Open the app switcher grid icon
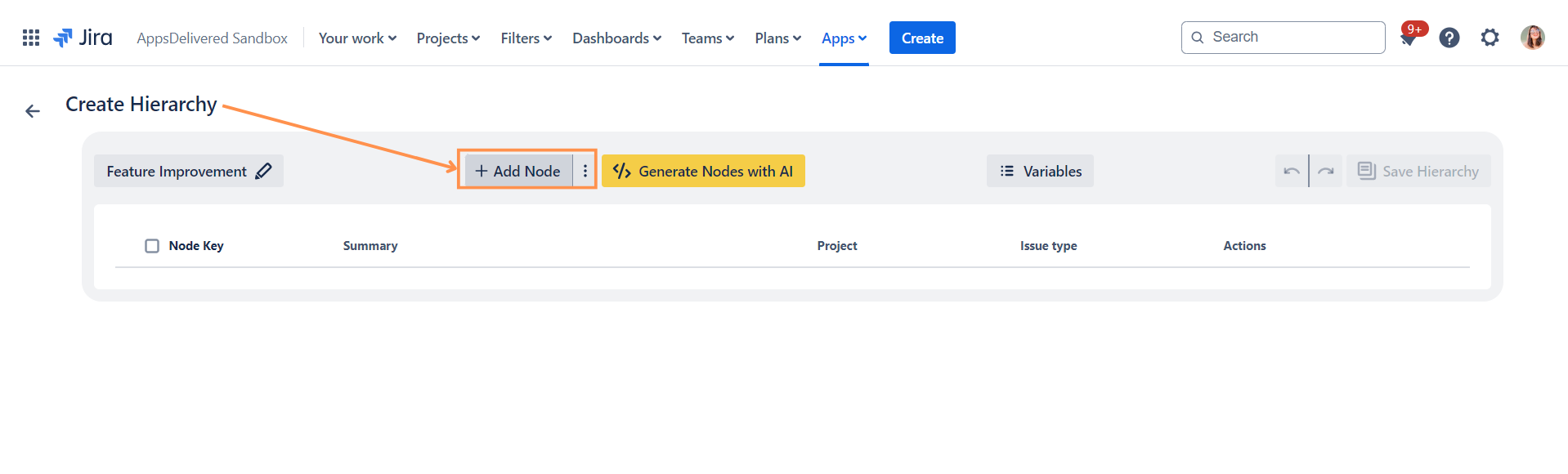 [x=31, y=38]
